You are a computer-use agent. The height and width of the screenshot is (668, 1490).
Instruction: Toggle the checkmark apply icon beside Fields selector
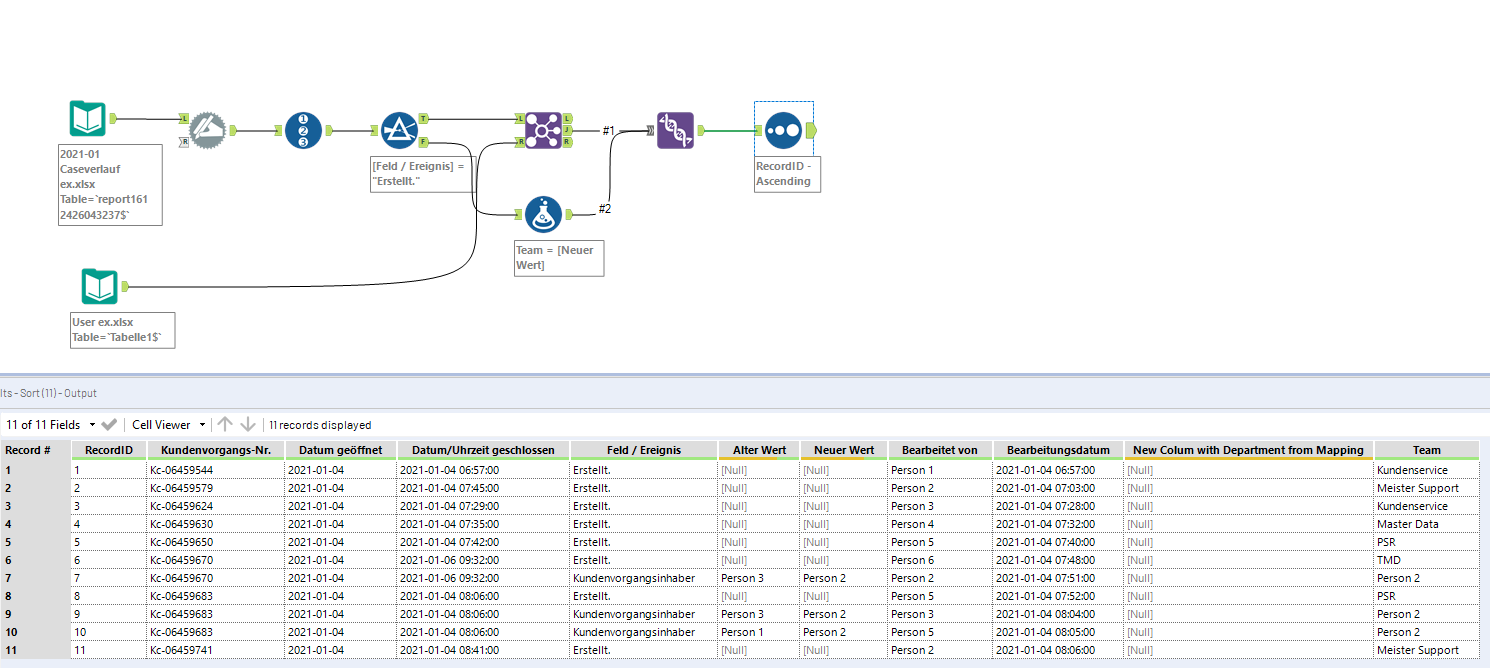[110, 424]
